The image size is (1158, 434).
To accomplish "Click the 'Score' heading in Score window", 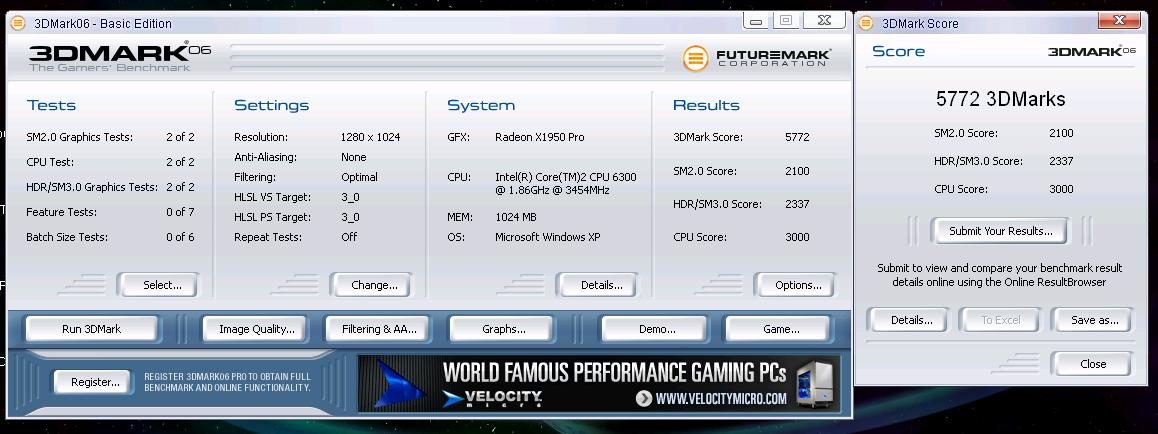I will 898,51.
